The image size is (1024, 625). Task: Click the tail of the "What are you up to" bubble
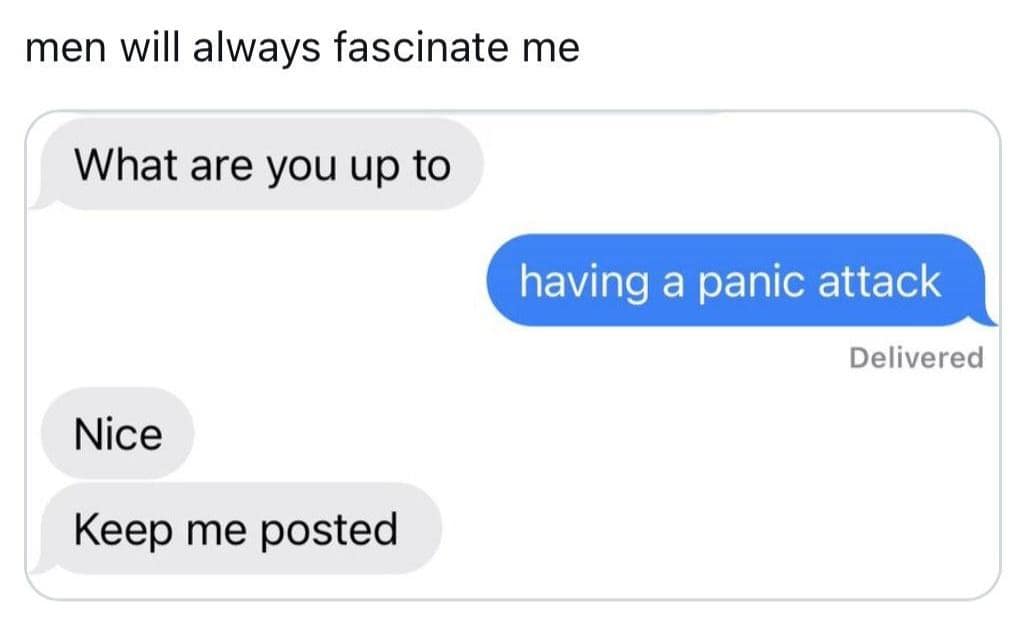pyautogui.click(x=40, y=201)
